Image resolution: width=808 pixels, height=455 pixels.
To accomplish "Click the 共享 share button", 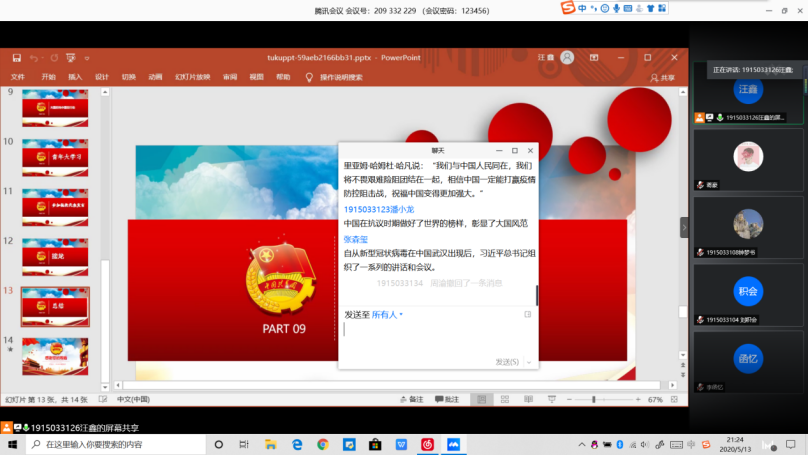I will click(x=662, y=78).
